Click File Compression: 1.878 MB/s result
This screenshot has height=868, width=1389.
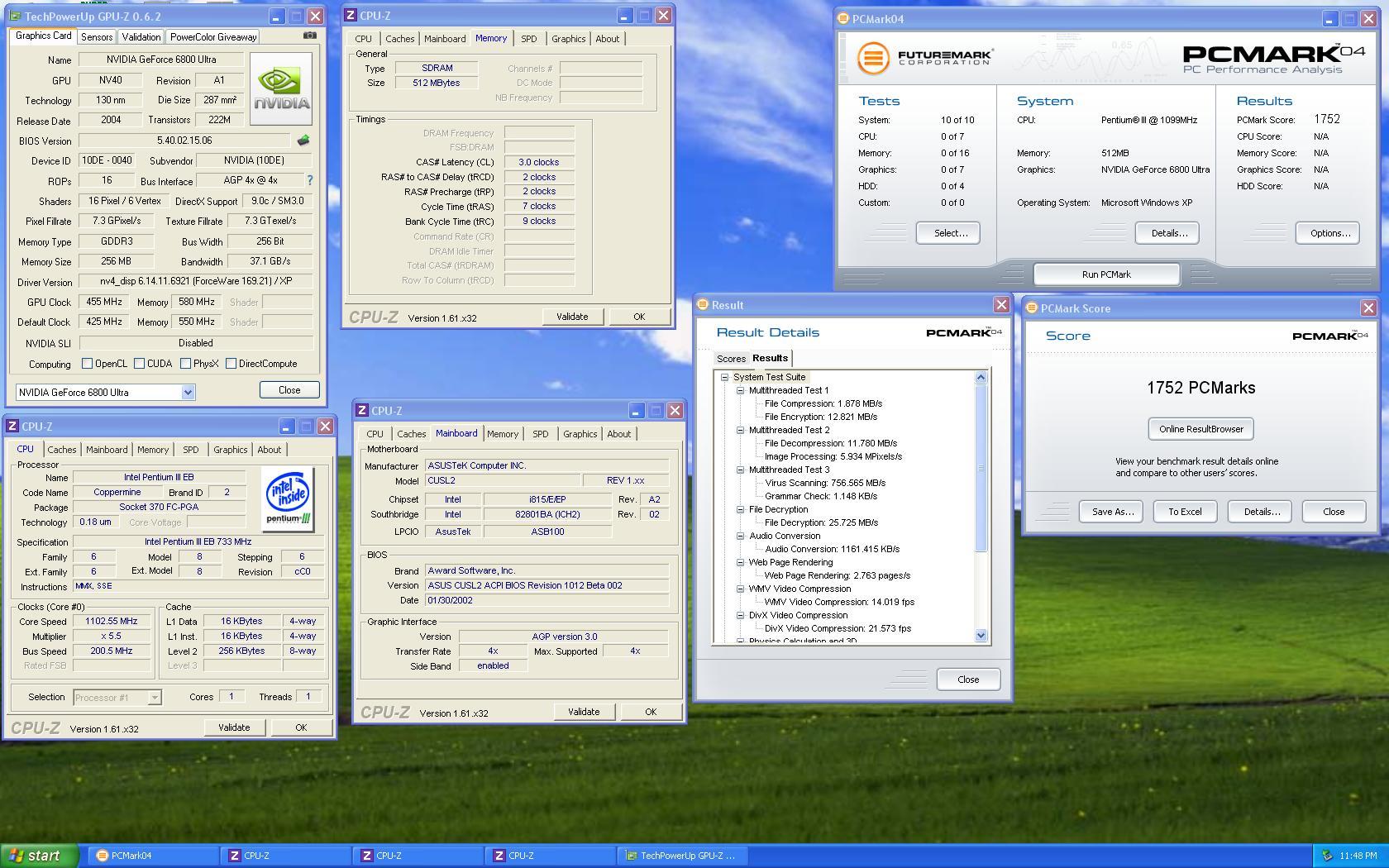(823, 403)
